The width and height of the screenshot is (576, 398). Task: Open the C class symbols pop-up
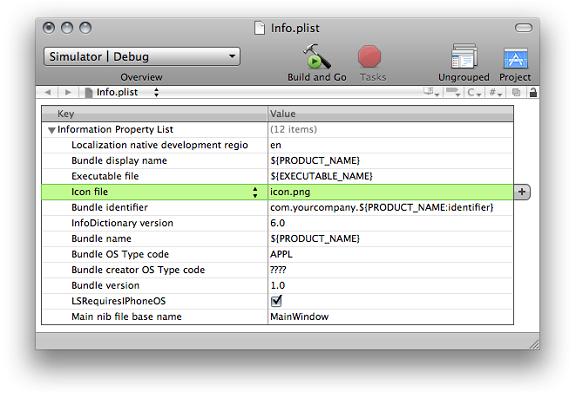pyautogui.click(x=474, y=92)
